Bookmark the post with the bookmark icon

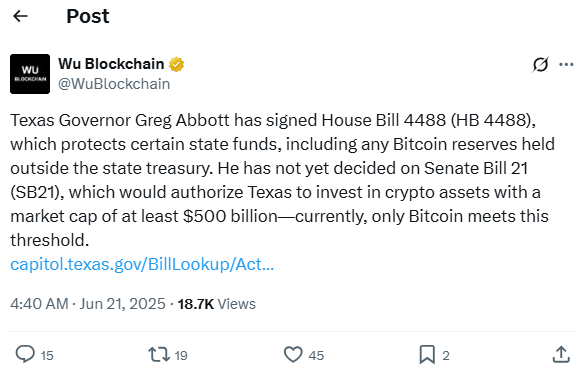coord(427,355)
